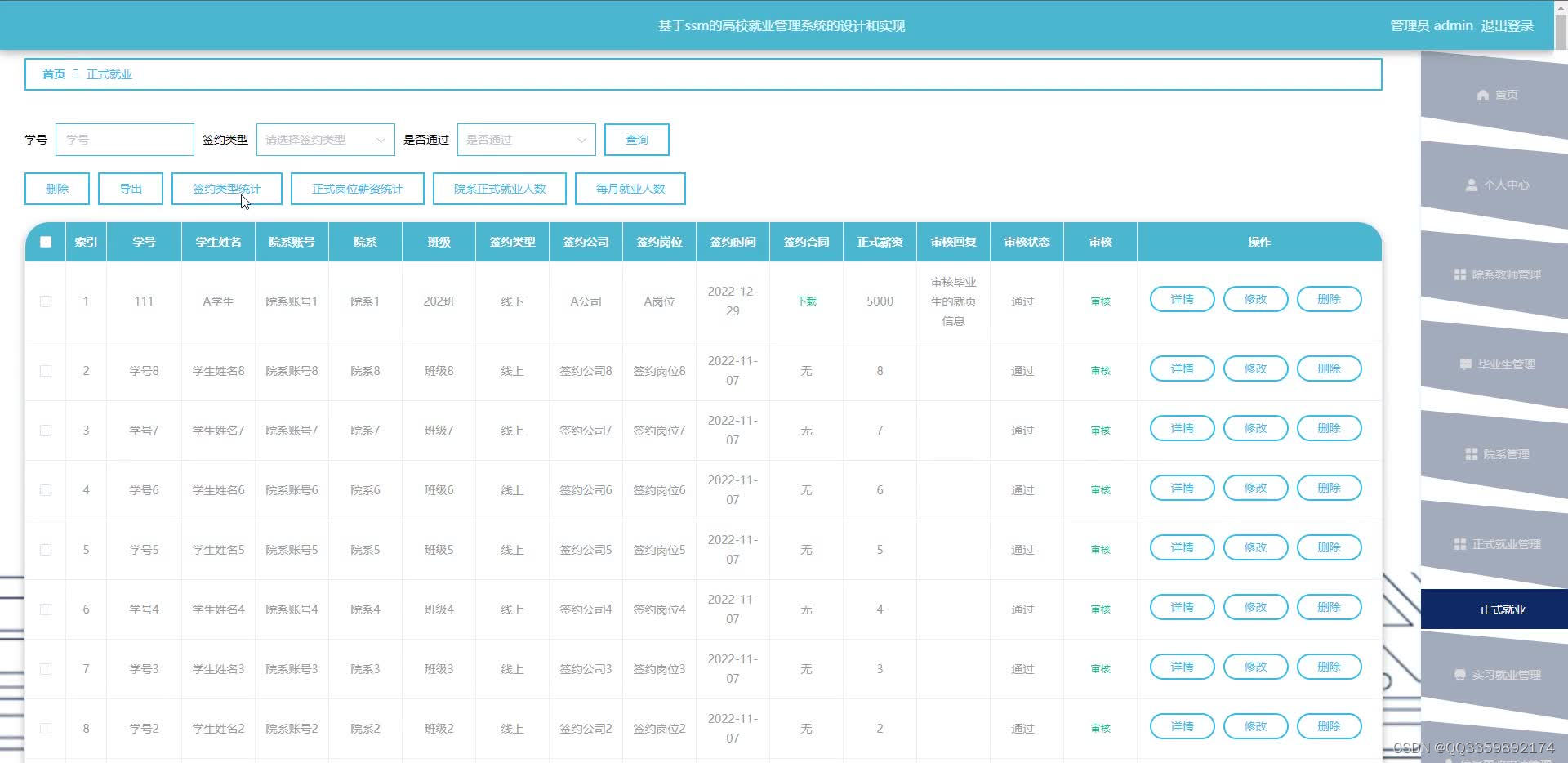The image size is (1568, 763).
Task: Open 院系管理 sidebar menu
Action: point(1494,454)
